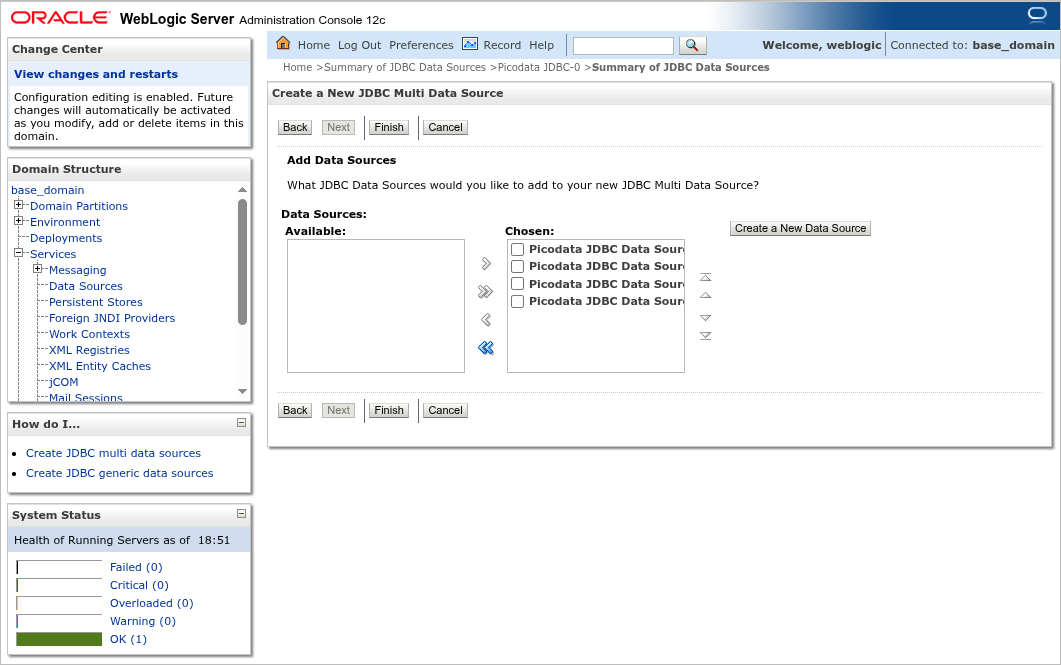This screenshot has width=1061, height=665.
Task: Click Create a New Data Source
Action: [x=799, y=228]
